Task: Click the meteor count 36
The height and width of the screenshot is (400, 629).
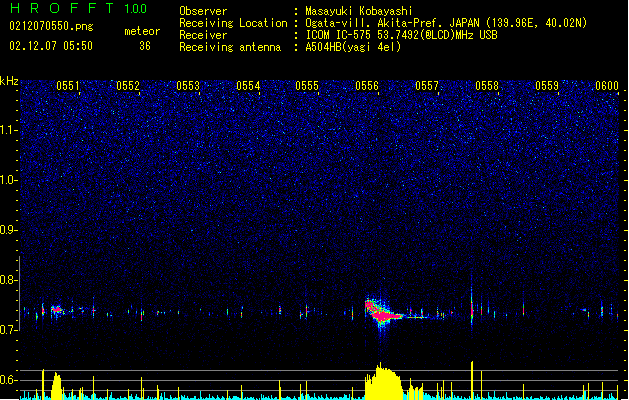Action: tap(145, 46)
